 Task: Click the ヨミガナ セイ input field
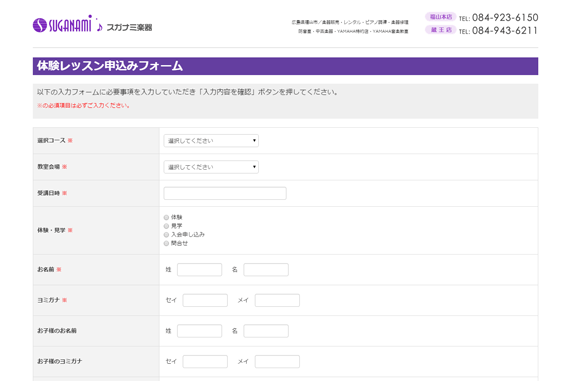[x=205, y=300]
